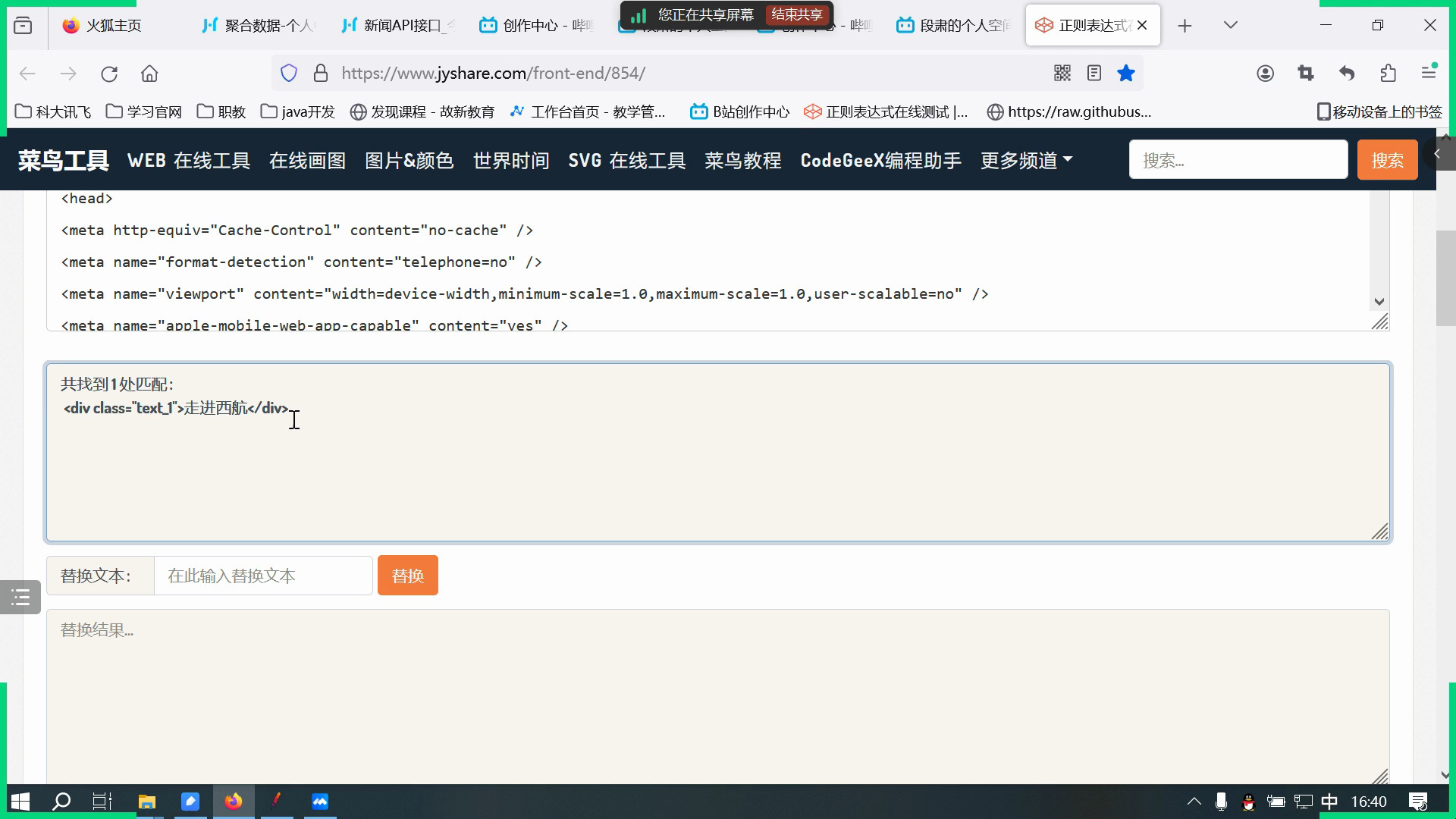
Task: Click the 替换结果 output area
Action: 718,697
